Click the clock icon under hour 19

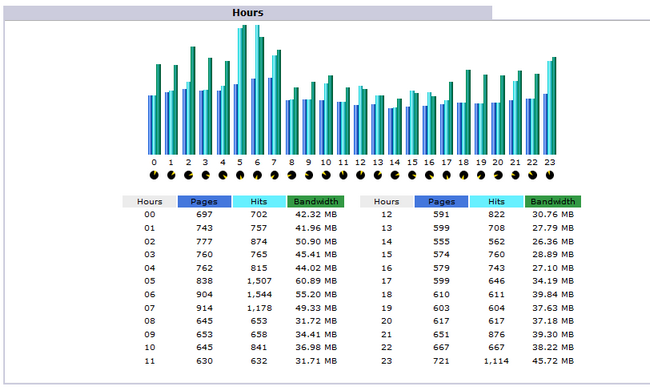pyautogui.click(x=481, y=175)
